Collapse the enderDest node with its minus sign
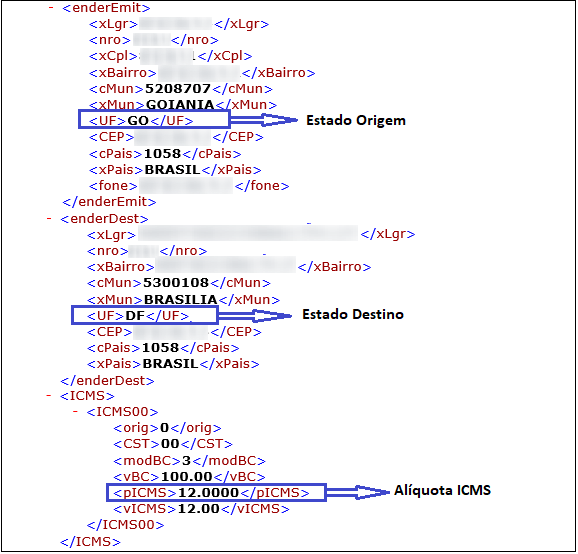Viewport: 578px width, 554px height. (x=49, y=219)
